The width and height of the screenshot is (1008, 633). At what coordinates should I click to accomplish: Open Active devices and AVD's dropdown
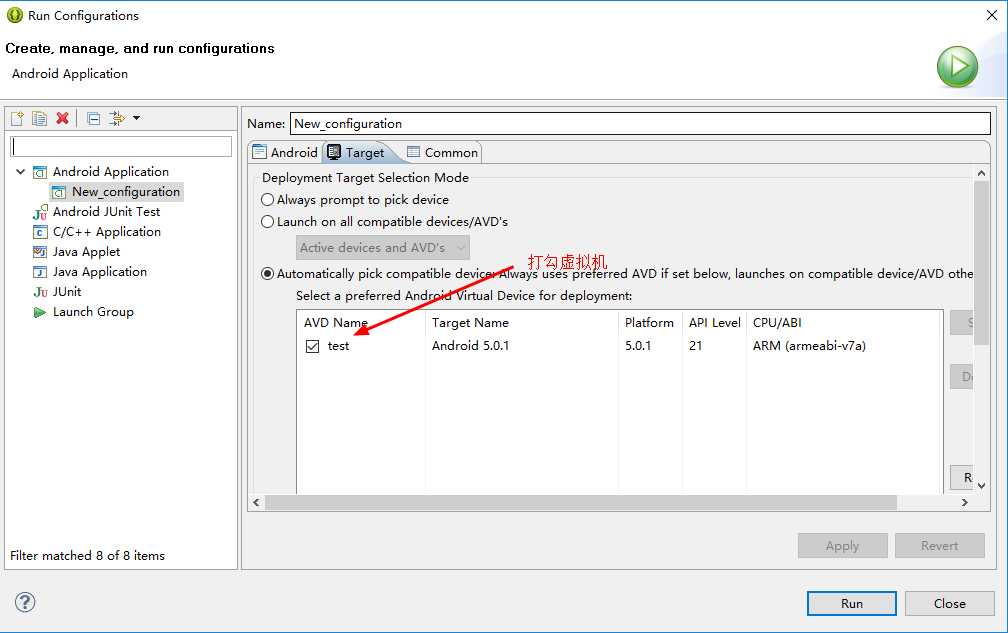(383, 248)
